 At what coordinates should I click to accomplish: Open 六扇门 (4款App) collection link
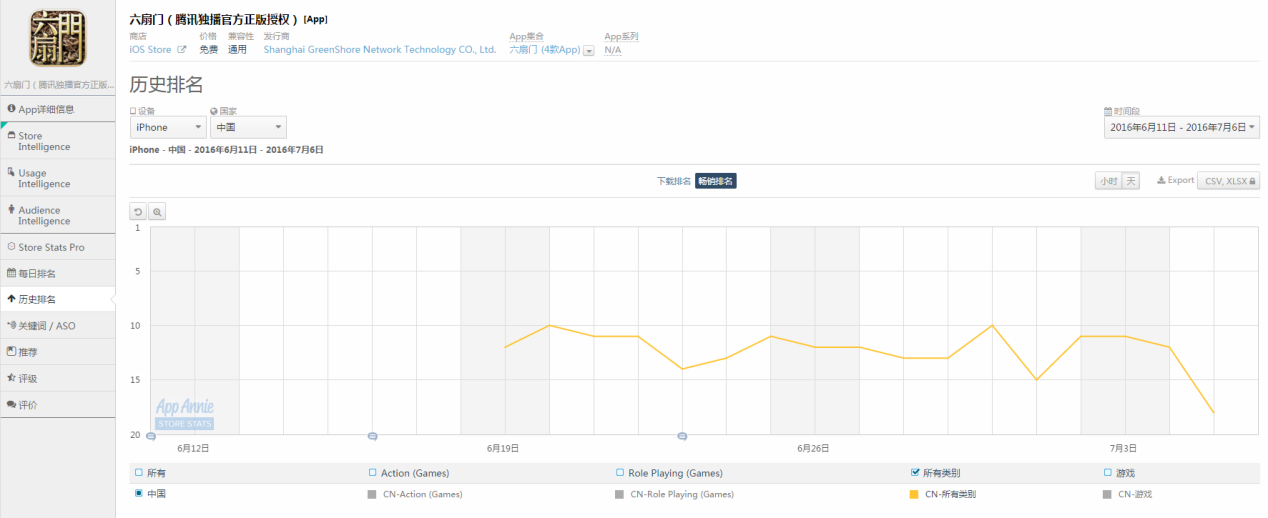pos(545,49)
